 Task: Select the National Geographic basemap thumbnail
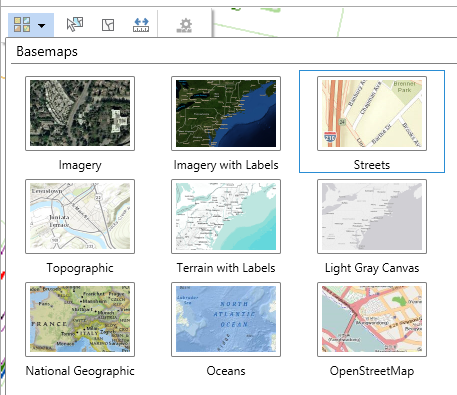click(x=80, y=319)
